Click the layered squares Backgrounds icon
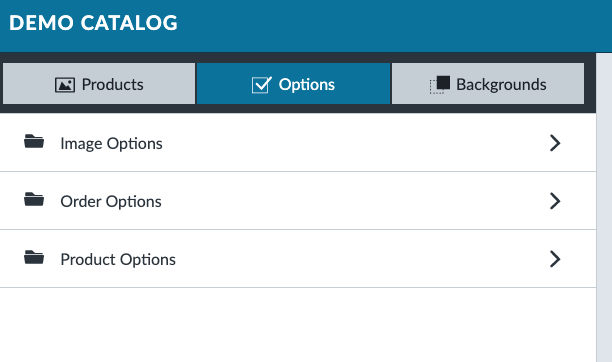This screenshot has width=612, height=362. 439,85
